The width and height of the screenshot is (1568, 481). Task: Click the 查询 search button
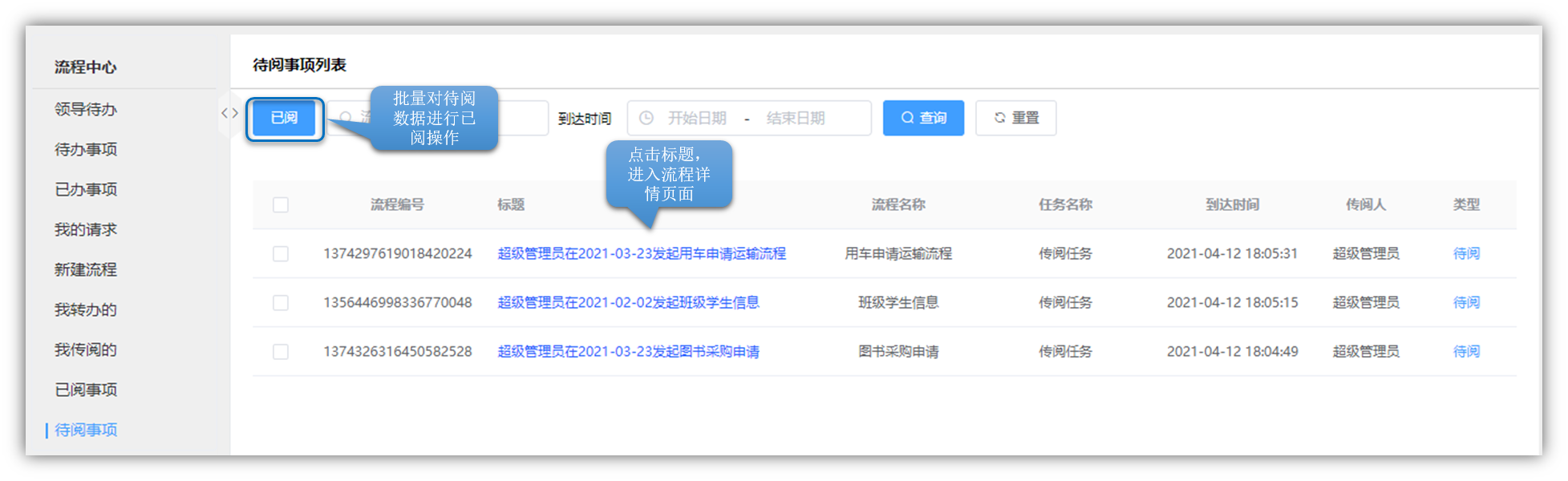pos(923,118)
